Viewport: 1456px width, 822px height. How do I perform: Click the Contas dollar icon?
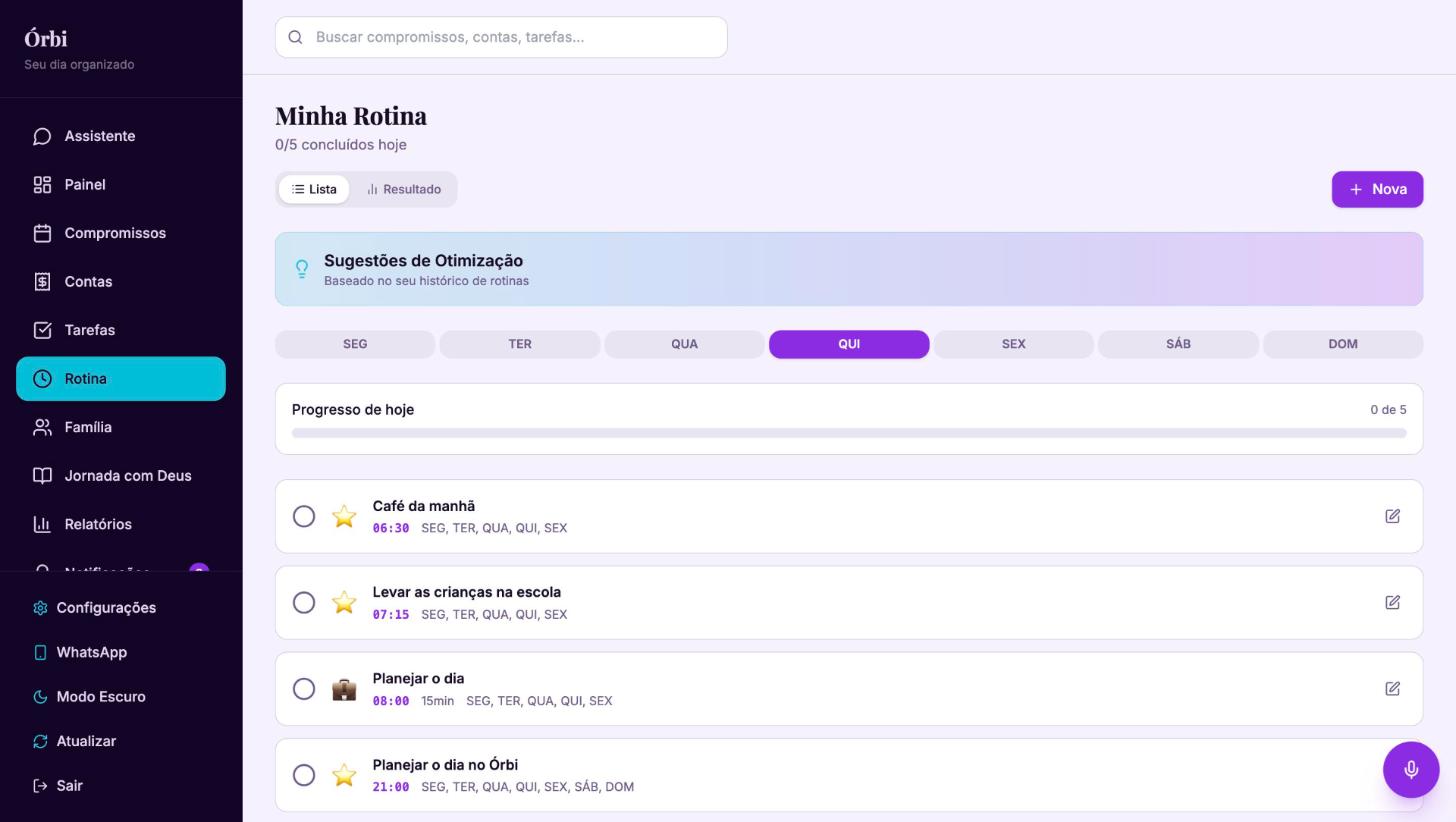pos(42,282)
